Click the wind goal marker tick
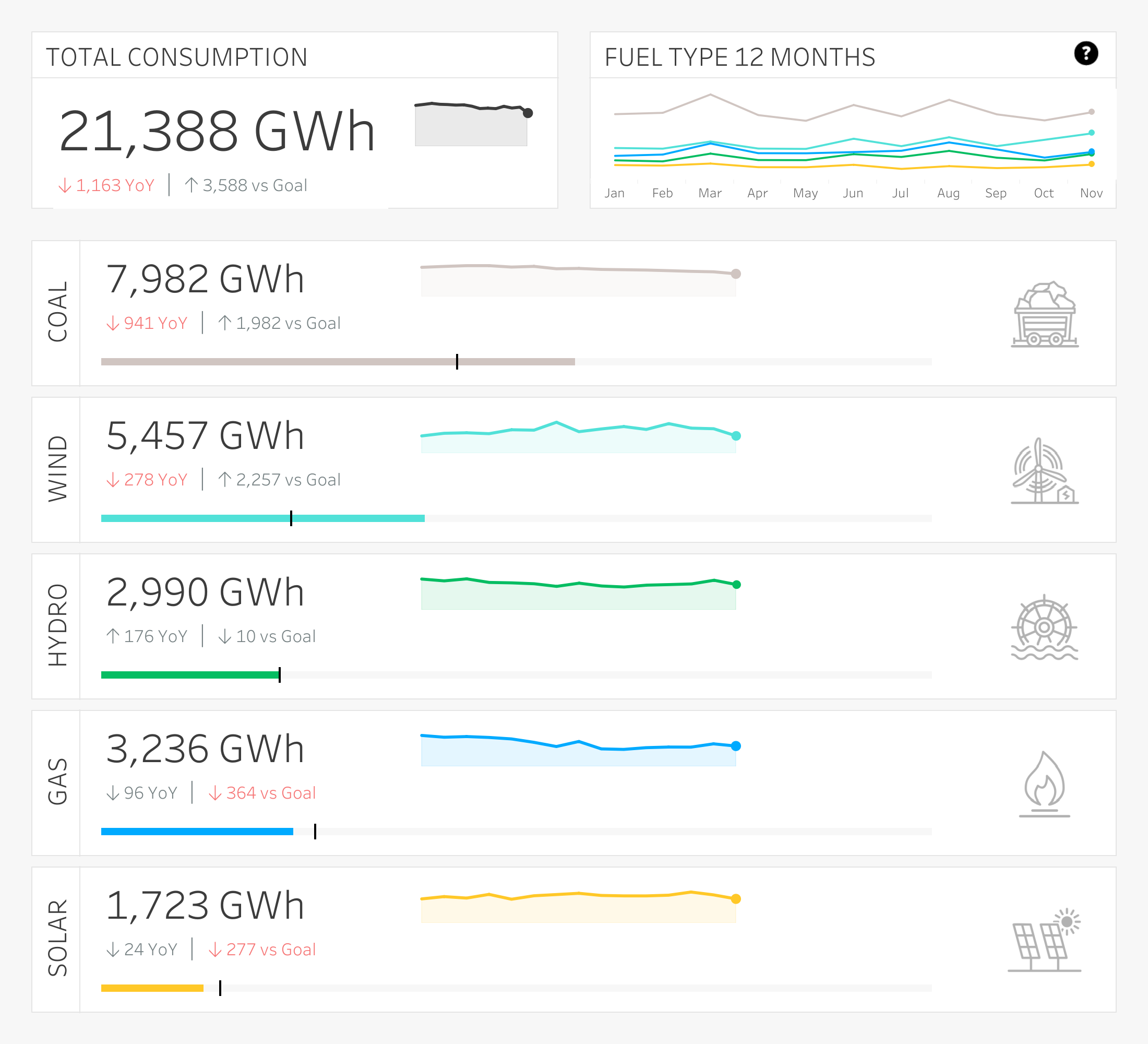Viewport: 1148px width, 1044px height. coord(291,518)
